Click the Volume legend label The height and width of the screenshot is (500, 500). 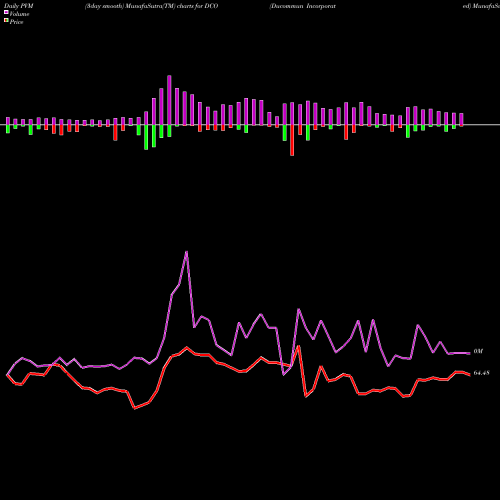click(19, 14)
